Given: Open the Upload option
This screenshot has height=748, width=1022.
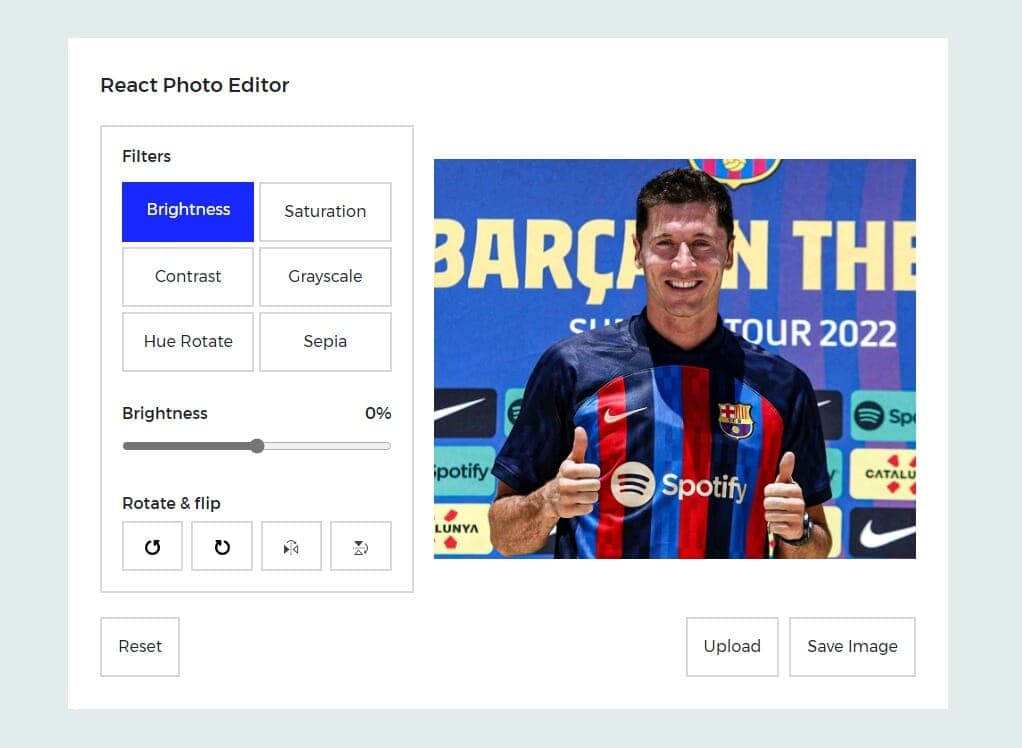Looking at the screenshot, I should 732,646.
